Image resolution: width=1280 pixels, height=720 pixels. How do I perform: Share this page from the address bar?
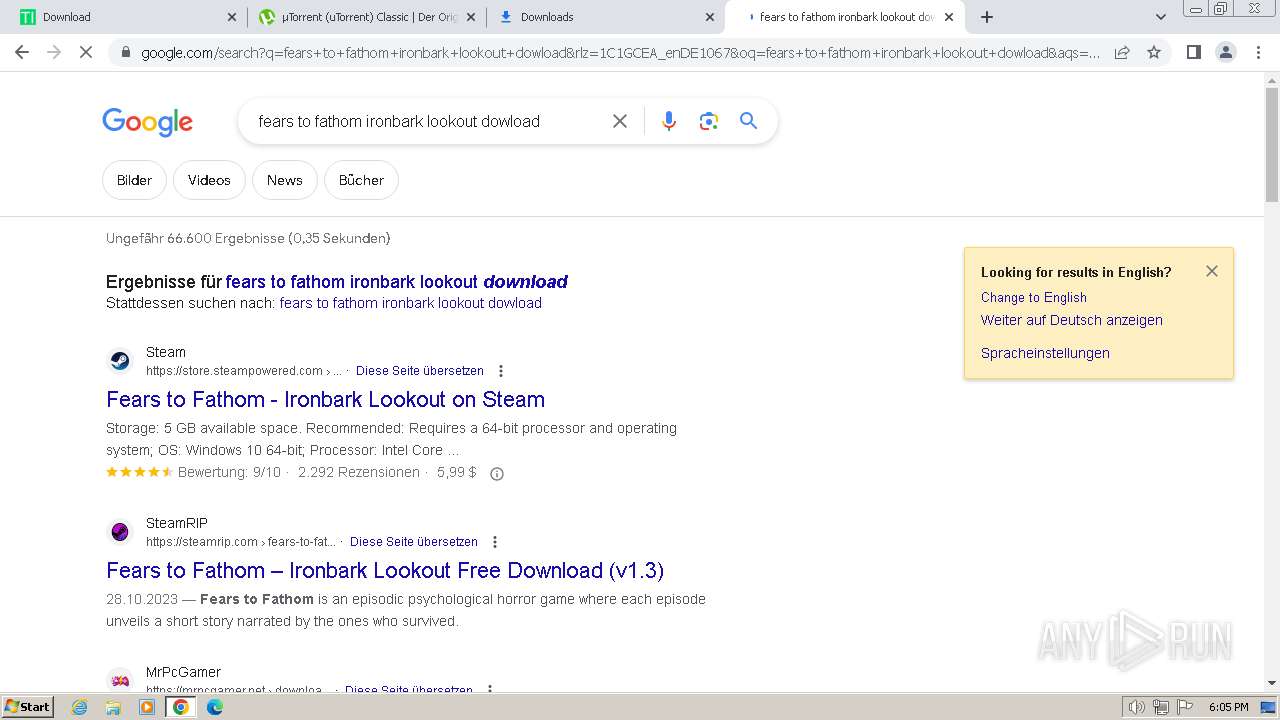(1122, 52)
